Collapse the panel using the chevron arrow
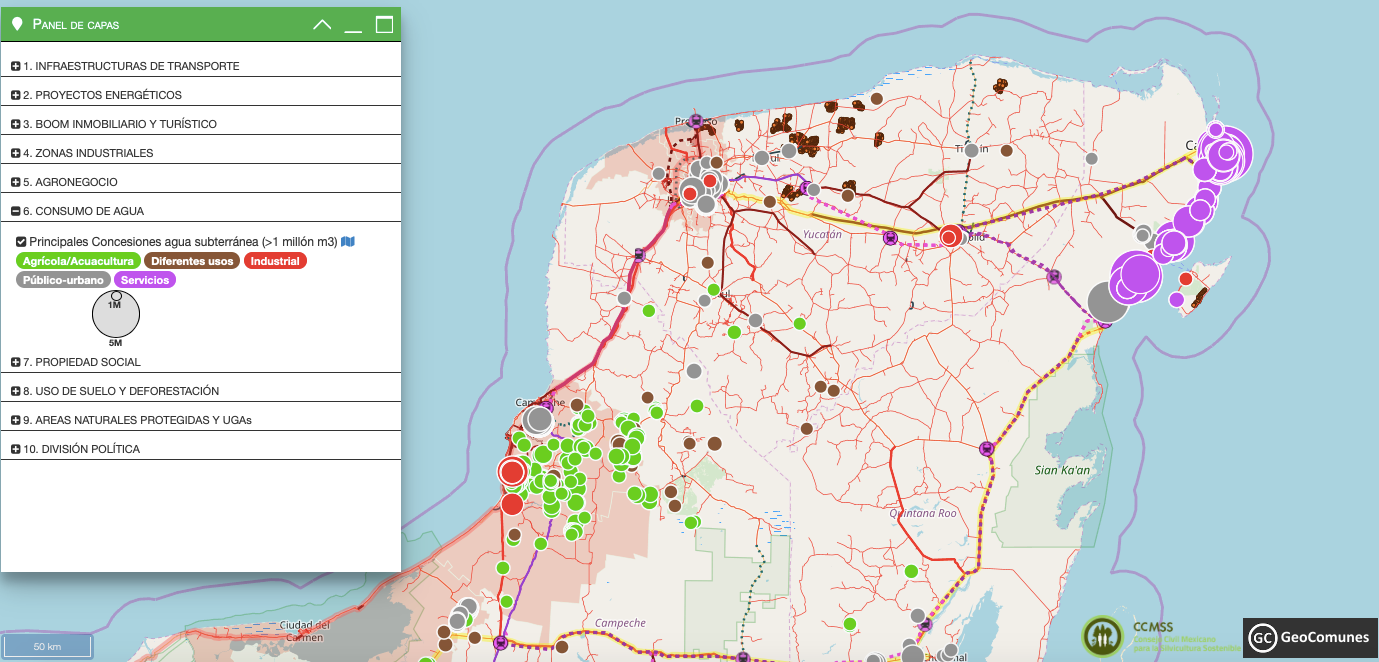1379x662 pixels. point(321,23)
